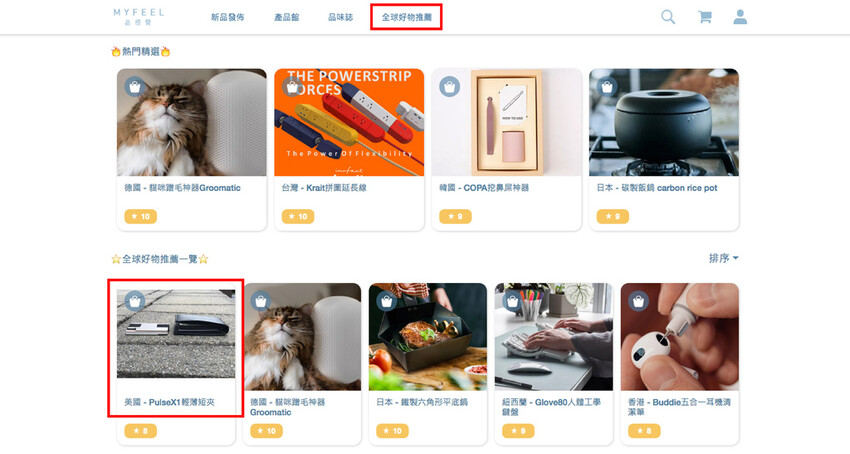
Task: Click basket icon on Krait powerstrip card
Action: tap(292, 87)
